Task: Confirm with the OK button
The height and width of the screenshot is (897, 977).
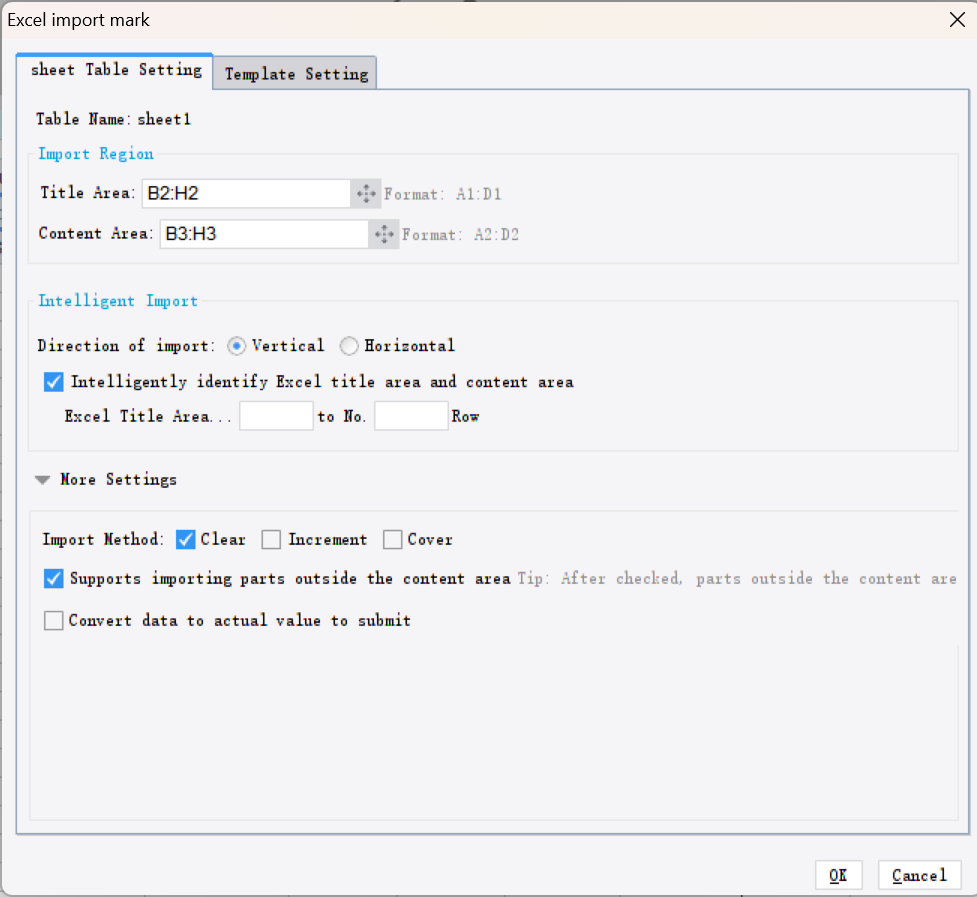Action: 839,875
